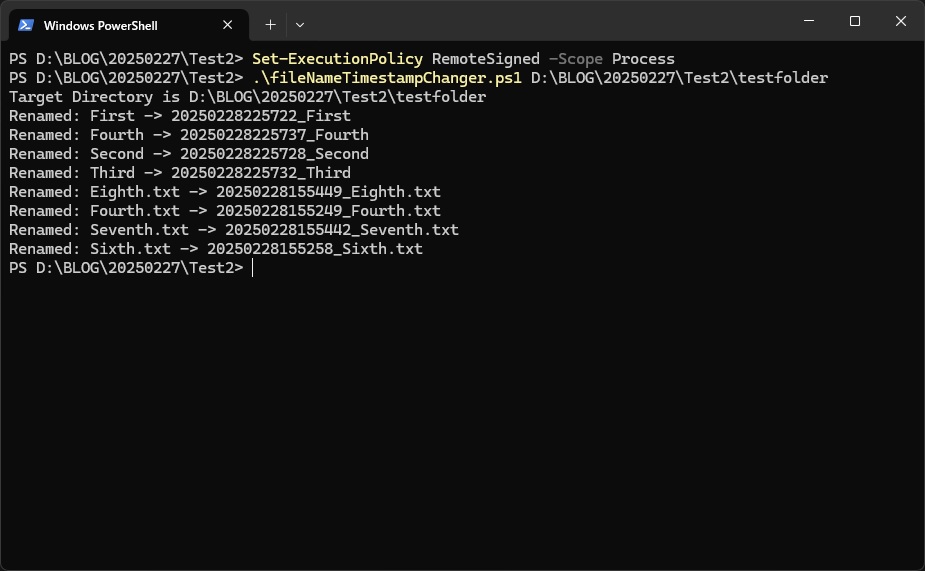
Task: Click the 20250228155449_Eighth.txt output entry
Action: tap(328, 192)
